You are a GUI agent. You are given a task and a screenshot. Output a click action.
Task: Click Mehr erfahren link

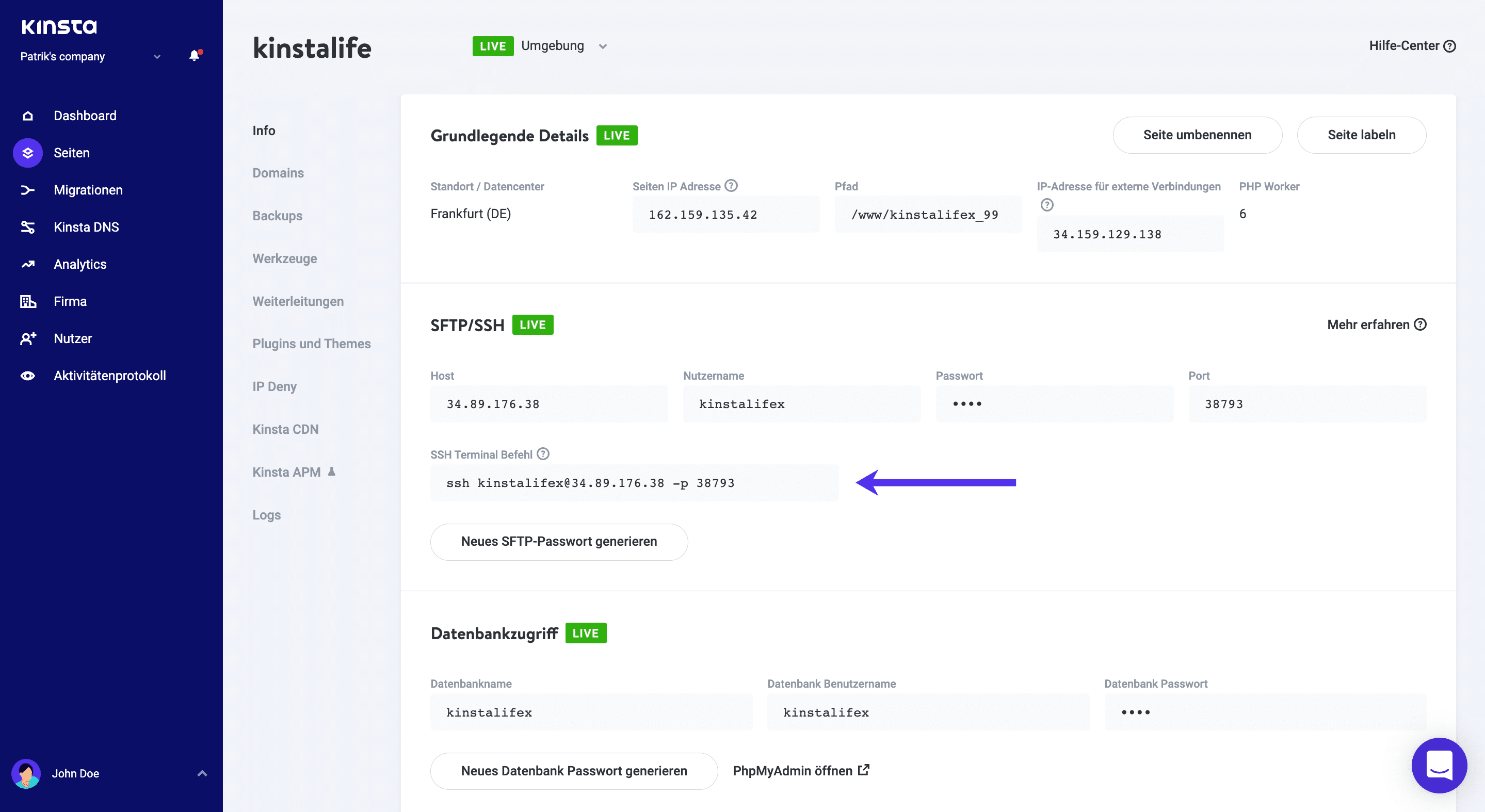coord(1377,324)
